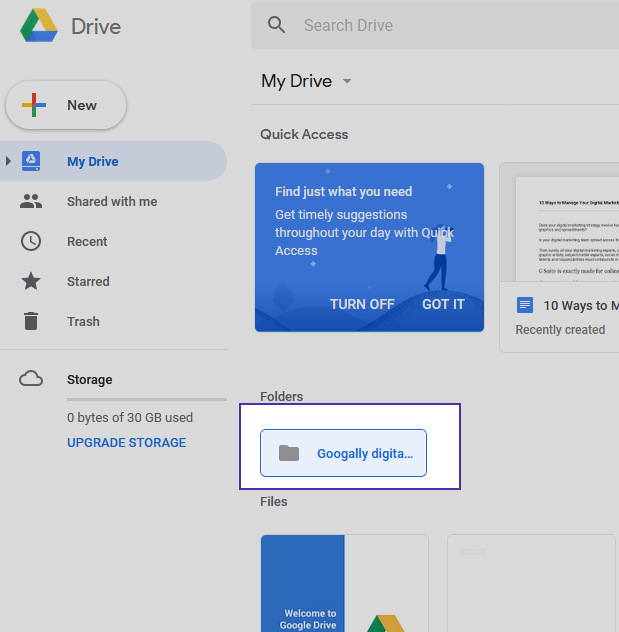Open the Starred view
This screenshot has width=619, height=632.
pos(88,281)
